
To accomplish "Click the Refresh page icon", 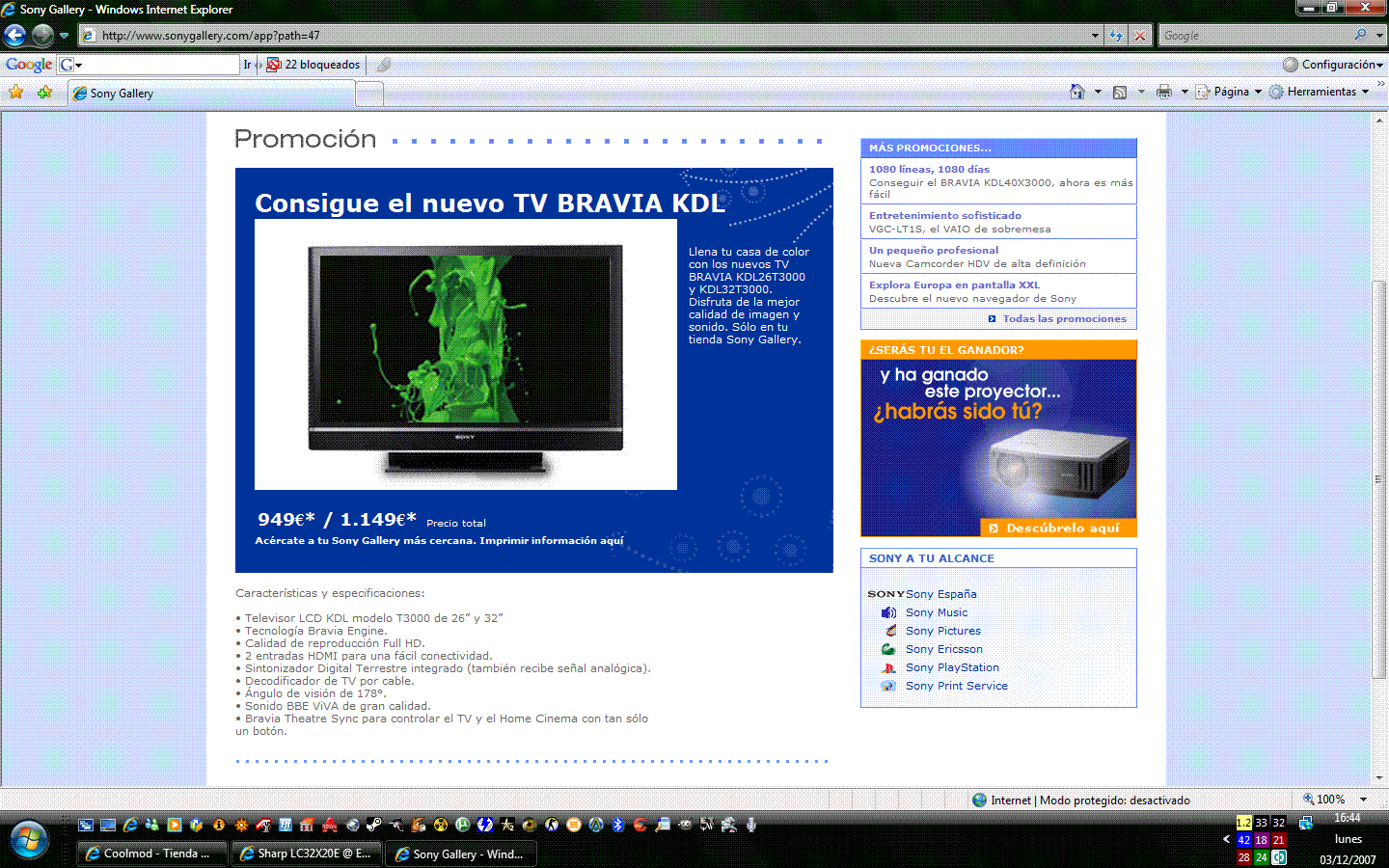I will [1116, 36].
